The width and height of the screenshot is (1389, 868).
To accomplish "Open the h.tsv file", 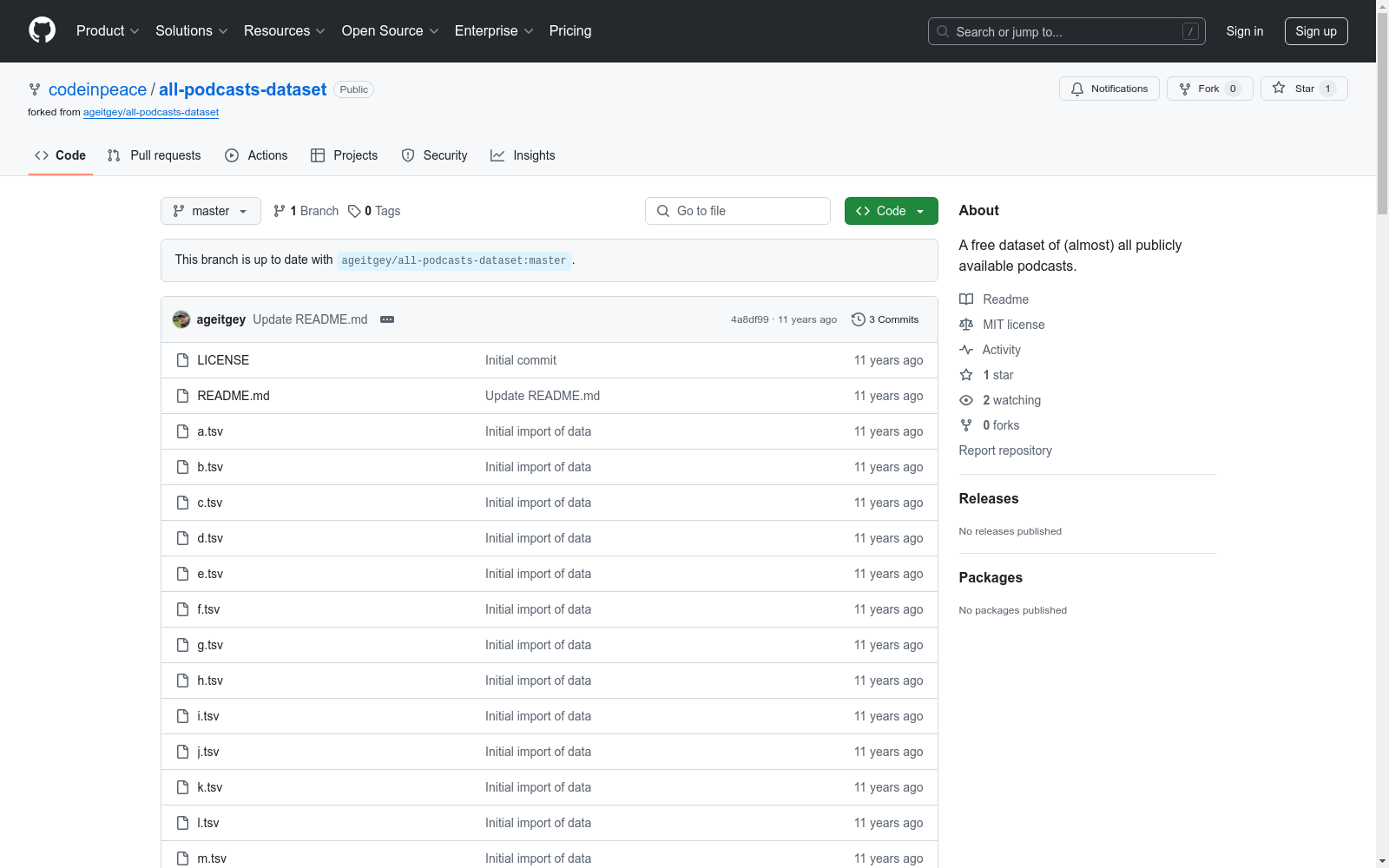I will pos(210,681).
